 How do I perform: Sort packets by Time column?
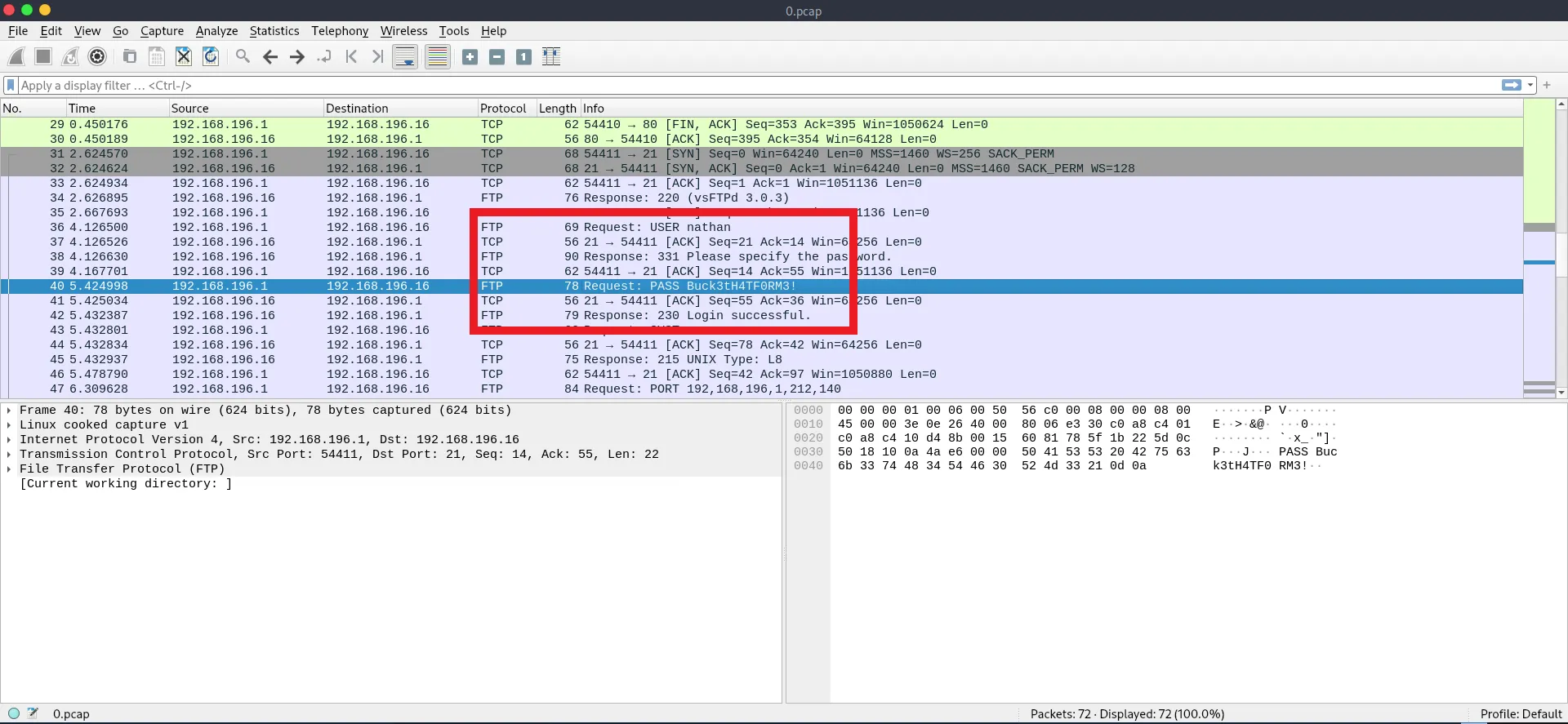[x=117, y=109]
